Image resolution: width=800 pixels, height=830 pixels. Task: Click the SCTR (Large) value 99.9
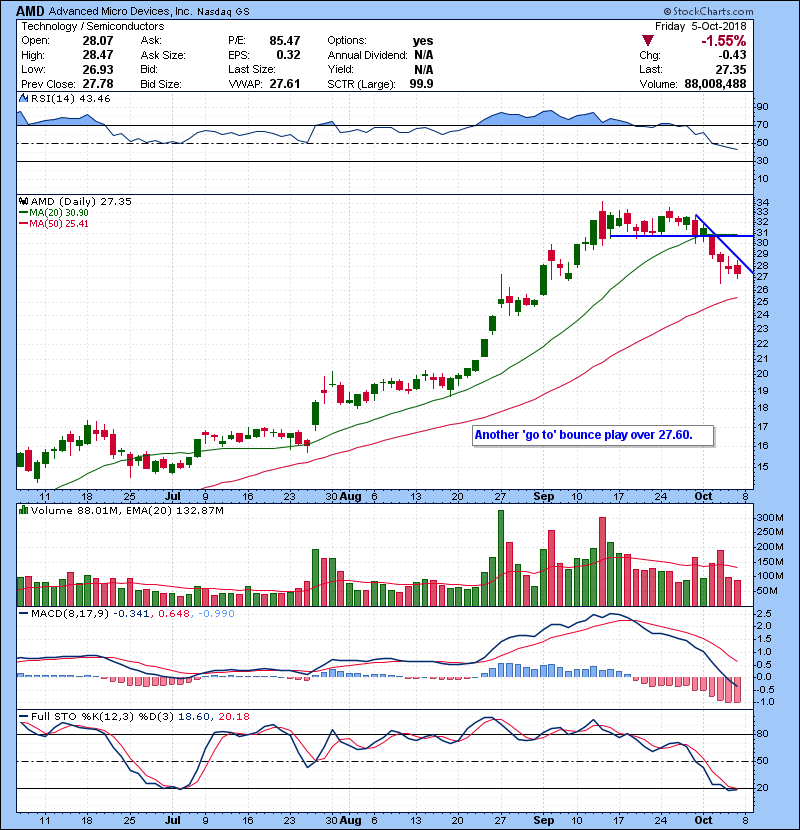tap(421, 84)
